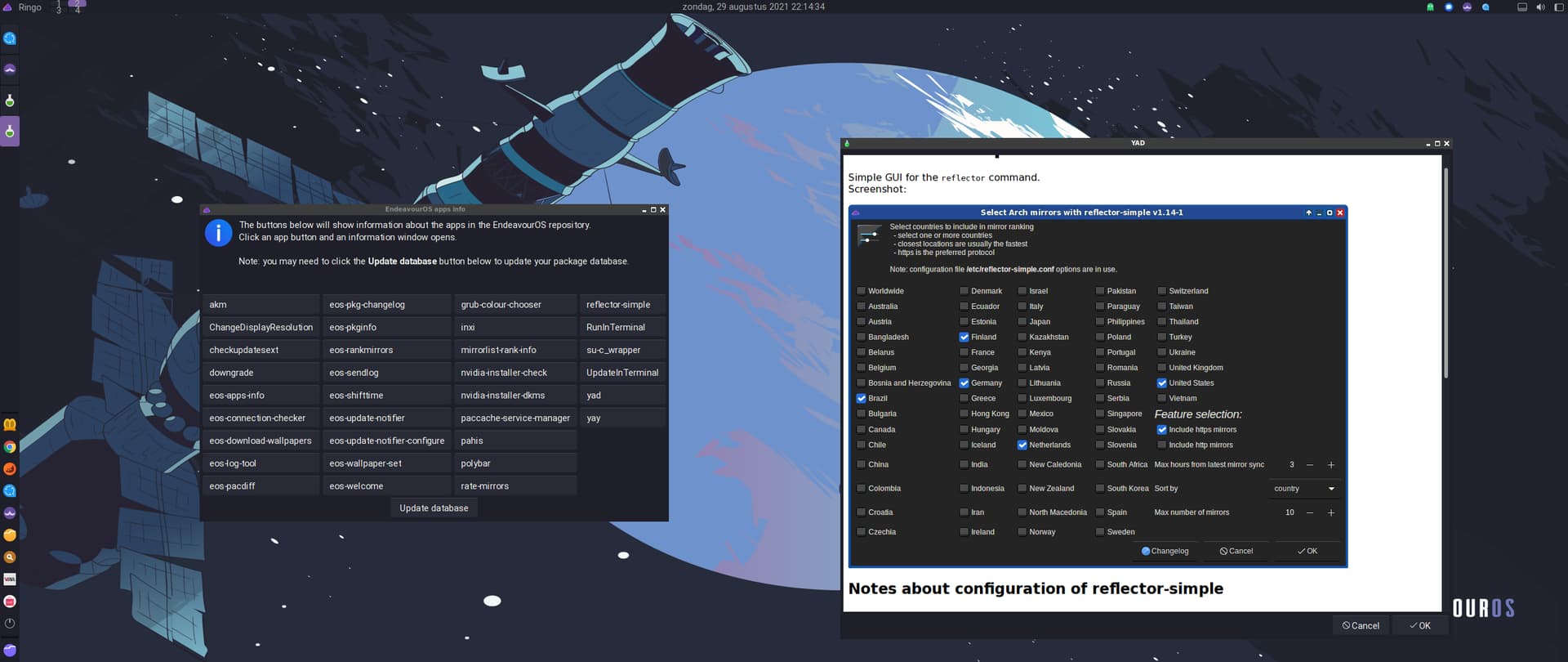
Task: Open info for yay app
Action: tap(622, 418)
